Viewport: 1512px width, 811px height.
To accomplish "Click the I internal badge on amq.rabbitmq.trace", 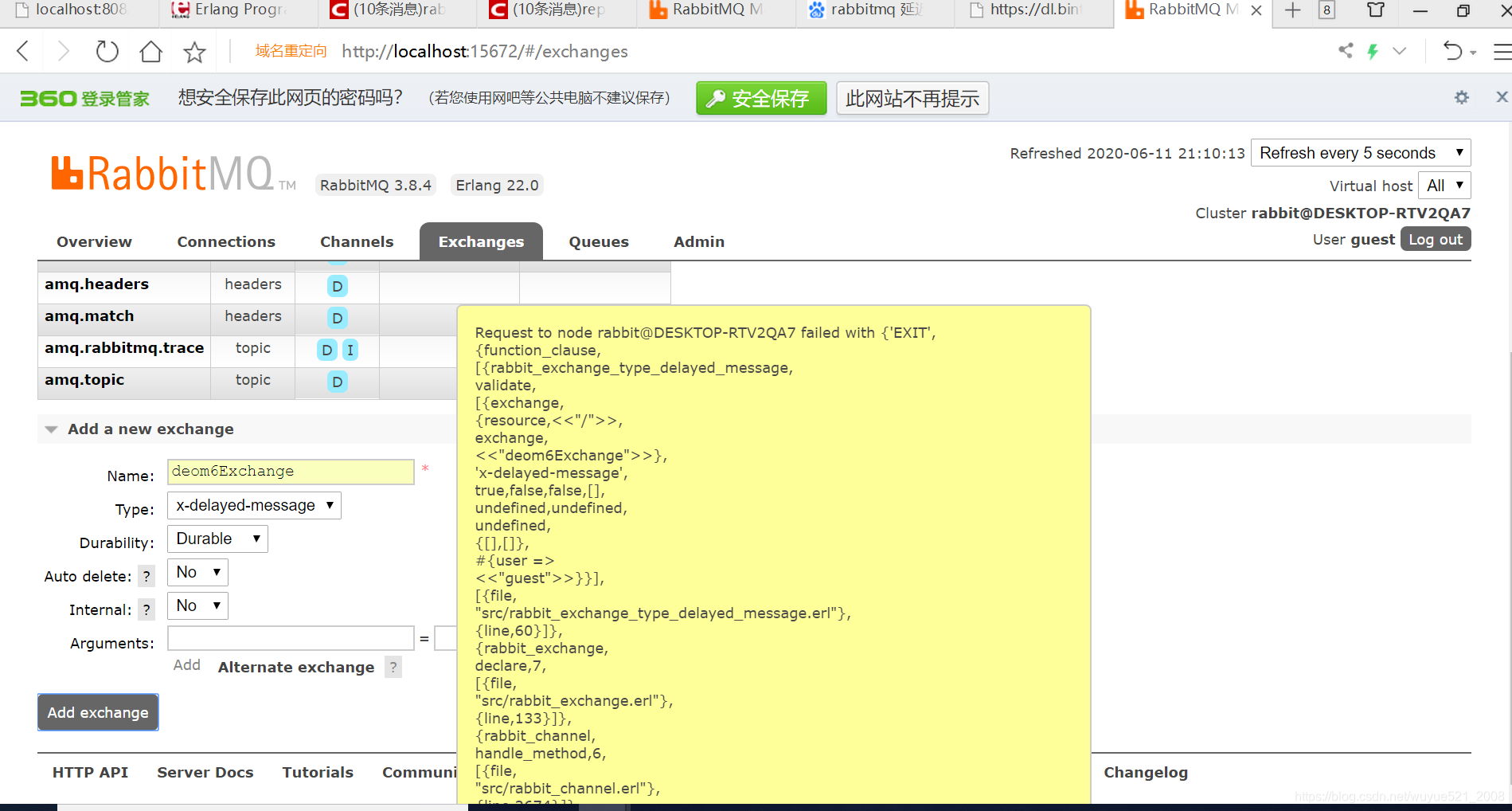I will click(350, 350).
